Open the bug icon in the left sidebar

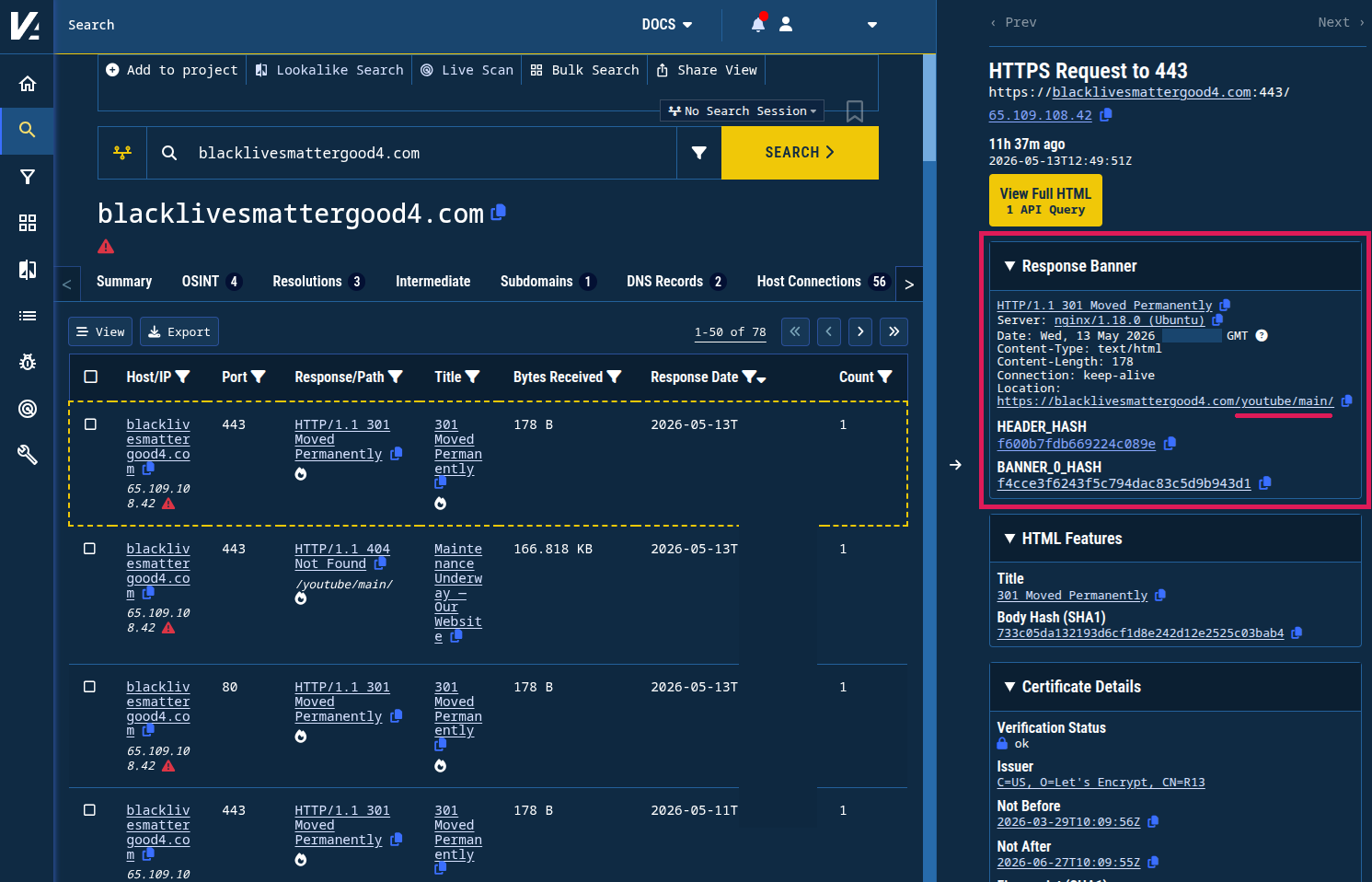(28, 362)
